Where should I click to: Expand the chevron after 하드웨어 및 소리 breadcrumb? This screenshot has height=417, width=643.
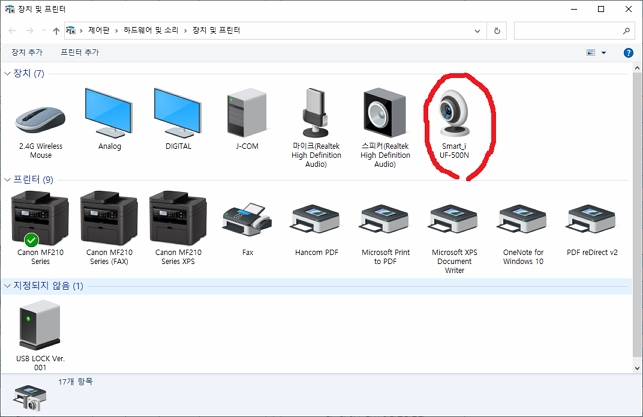[x=185, y=31]
